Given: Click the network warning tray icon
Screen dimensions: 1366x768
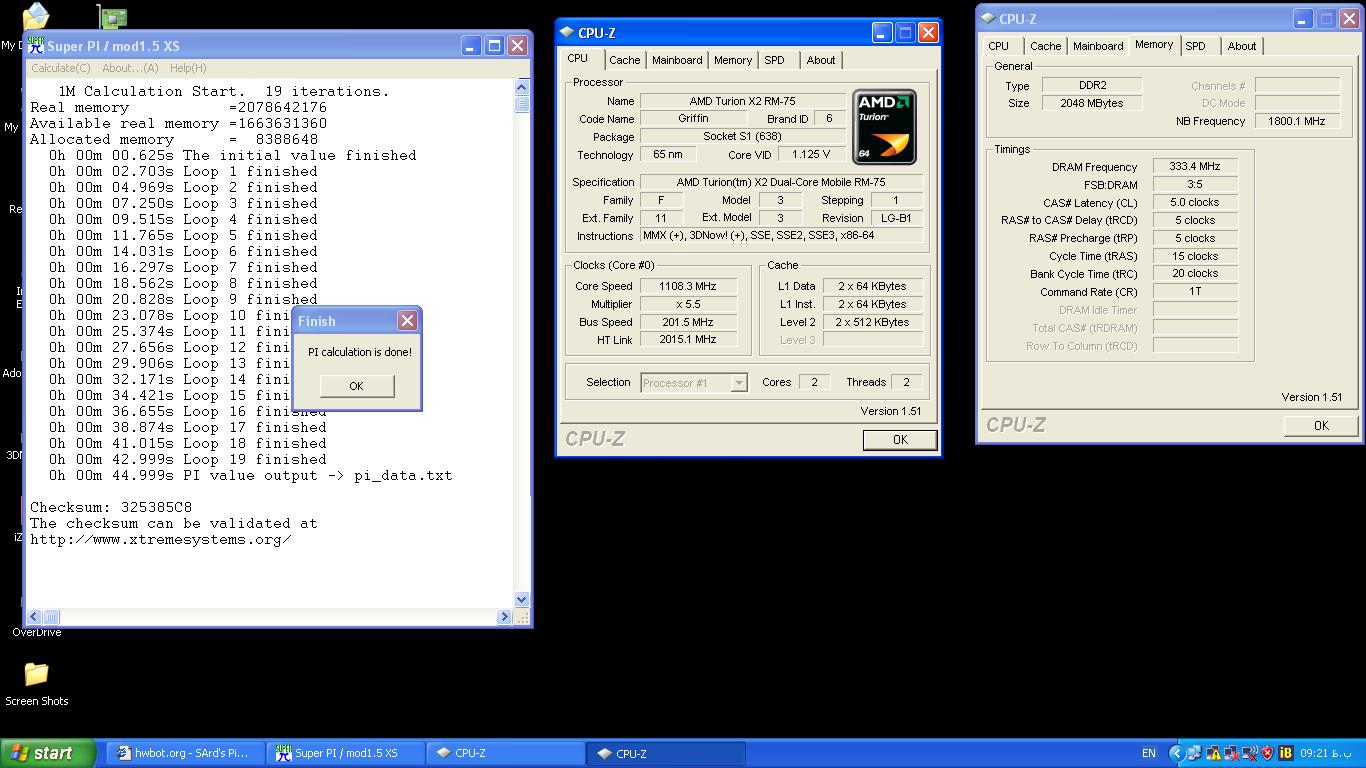Looking at the screenshot, I should pyautogui.click(x=1213, y=753).
